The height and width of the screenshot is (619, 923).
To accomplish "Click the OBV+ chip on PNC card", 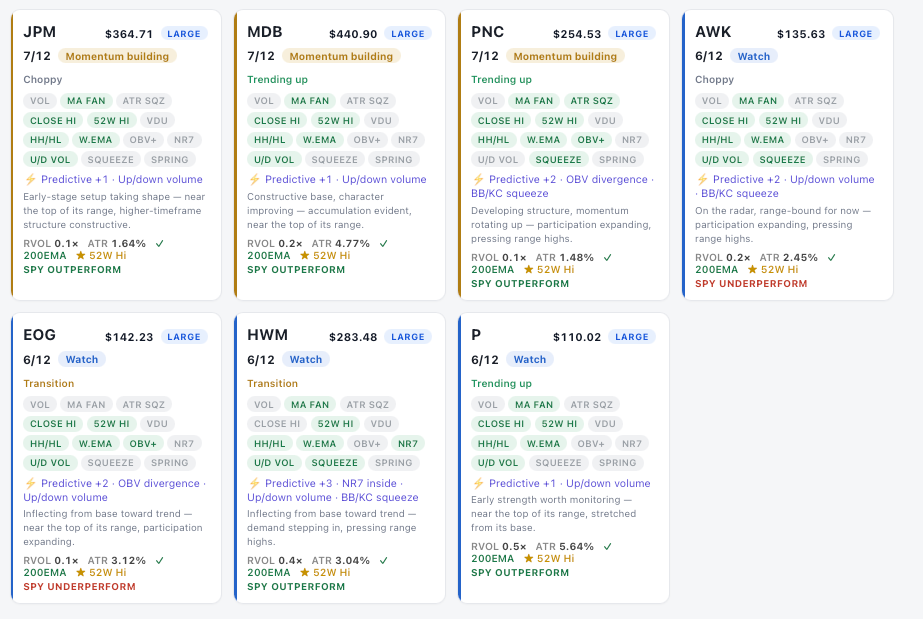I will [x=591, y=140].
